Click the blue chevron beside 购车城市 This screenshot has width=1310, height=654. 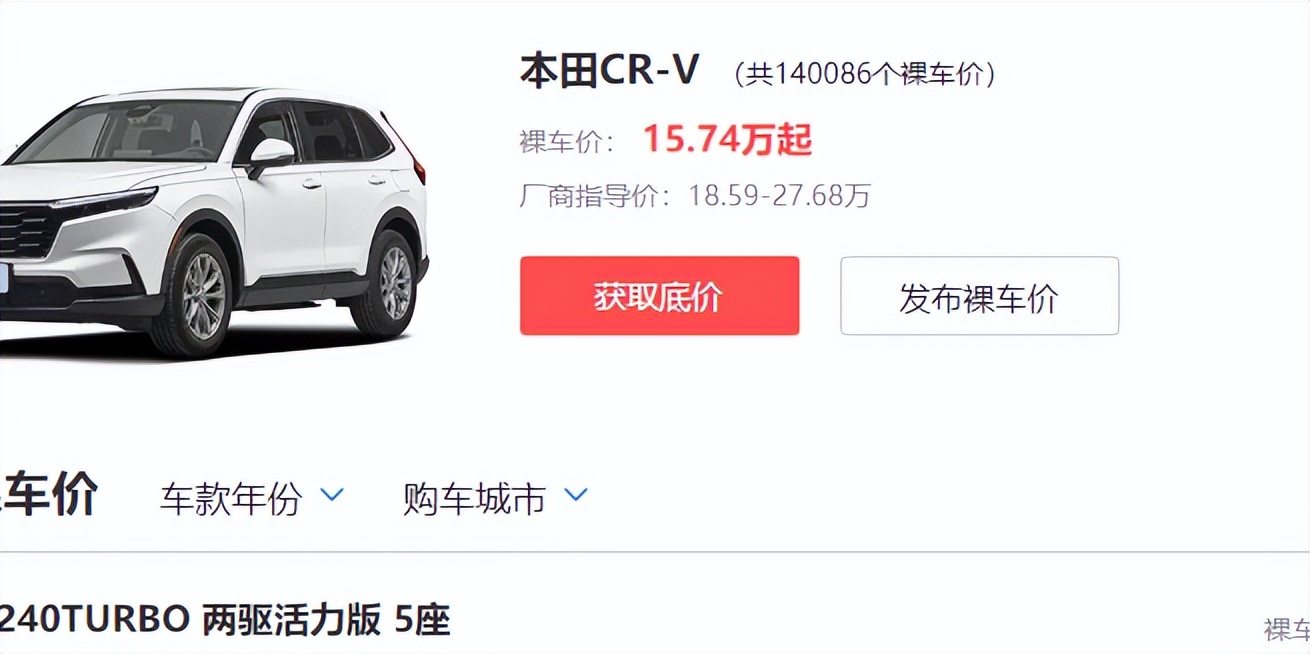(575, 494)
